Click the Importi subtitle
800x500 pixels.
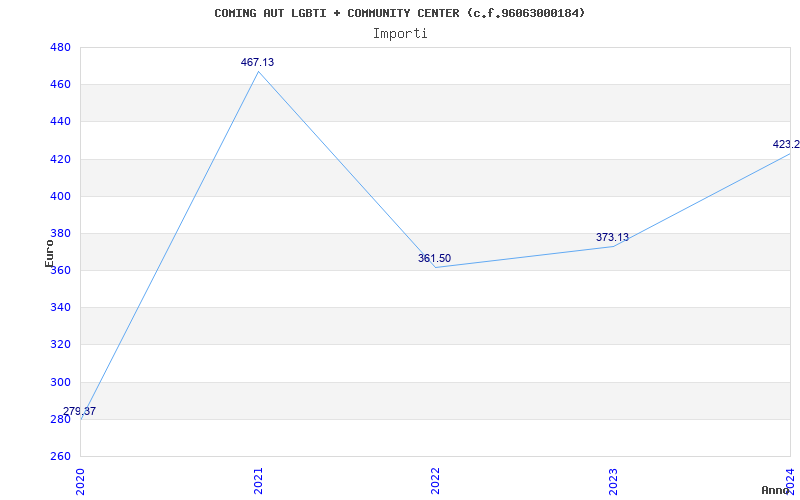tap(400, 34)
